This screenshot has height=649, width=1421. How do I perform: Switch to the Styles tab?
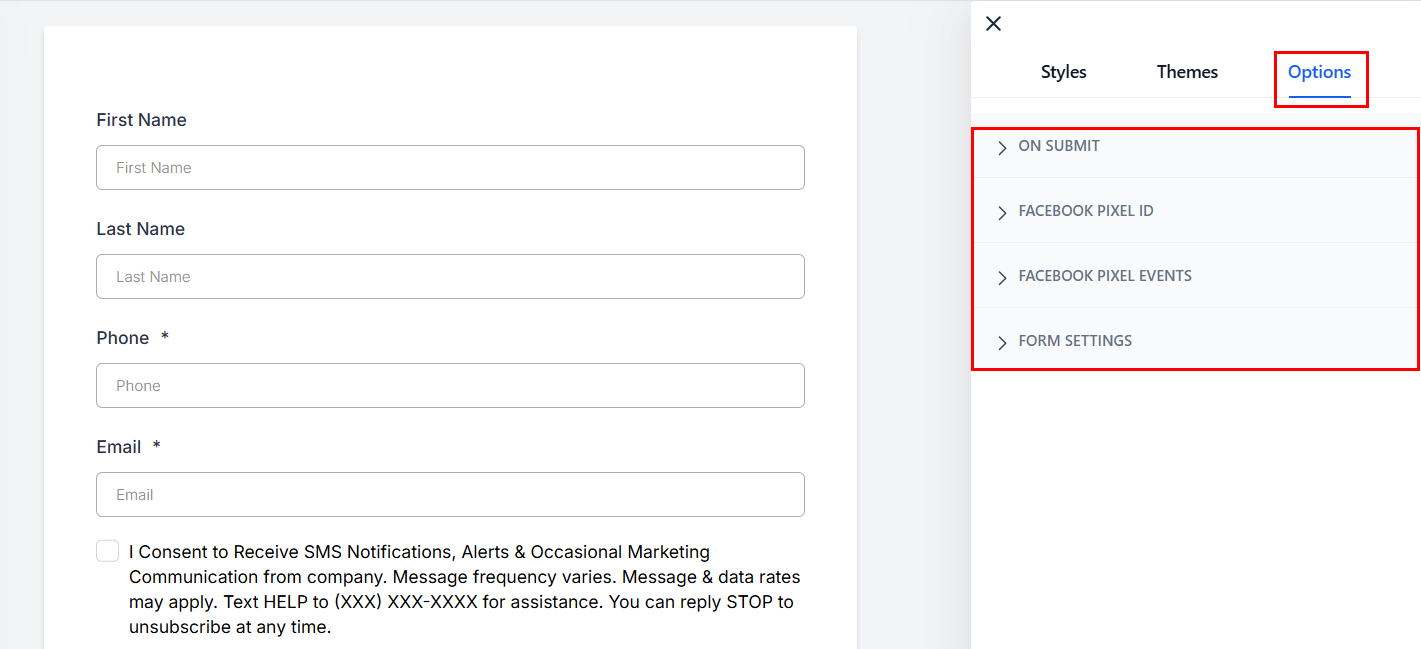point(1063,72)
